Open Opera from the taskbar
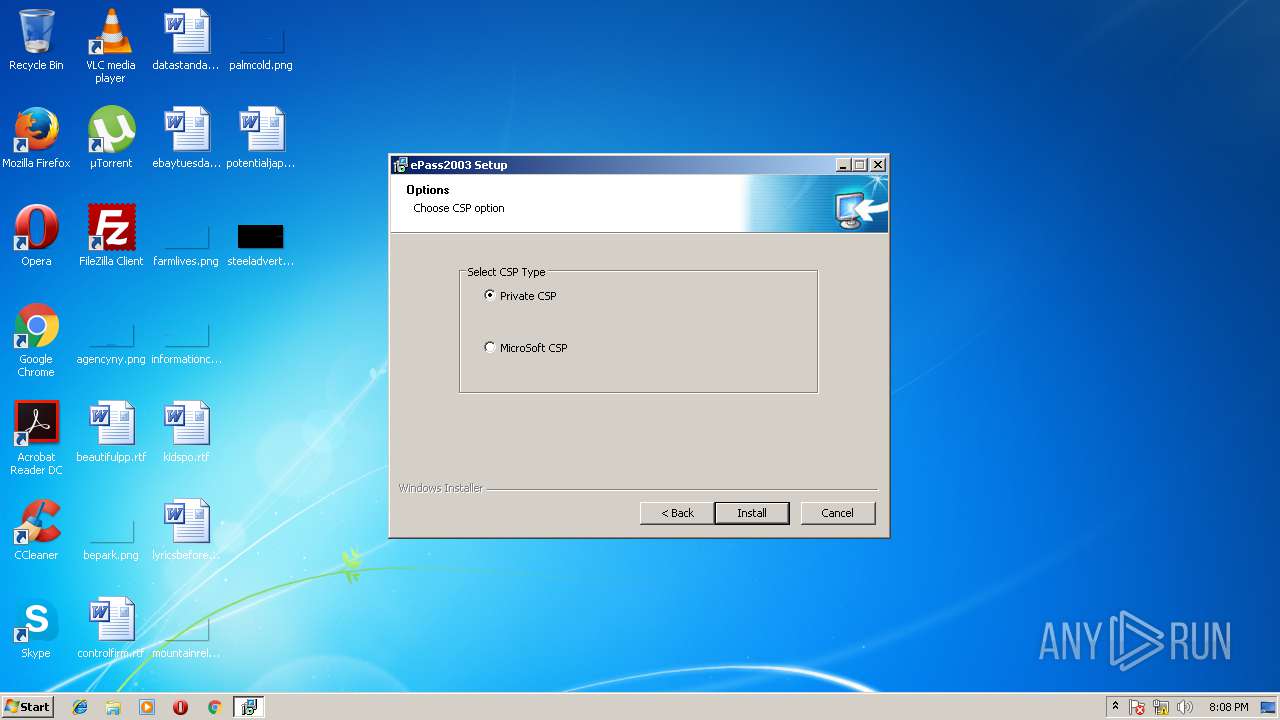 coord(180,707)
